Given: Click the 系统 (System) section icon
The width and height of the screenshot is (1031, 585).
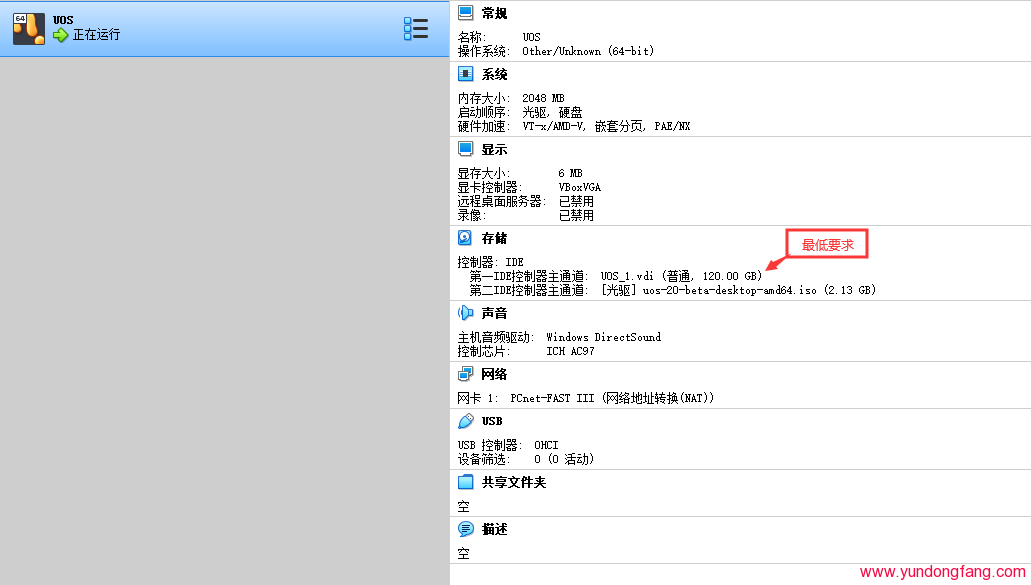Looking at the screenshot, I should 465,73.
